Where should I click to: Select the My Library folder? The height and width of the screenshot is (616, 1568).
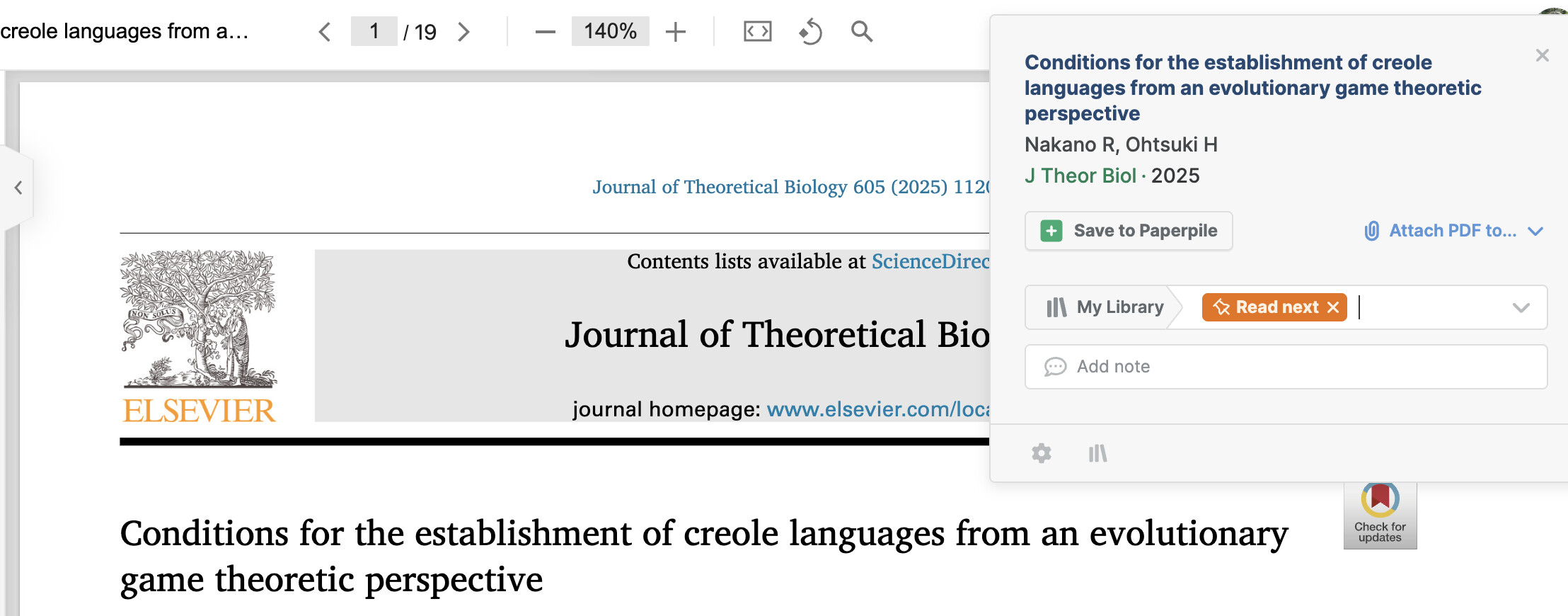(1104, 307)
